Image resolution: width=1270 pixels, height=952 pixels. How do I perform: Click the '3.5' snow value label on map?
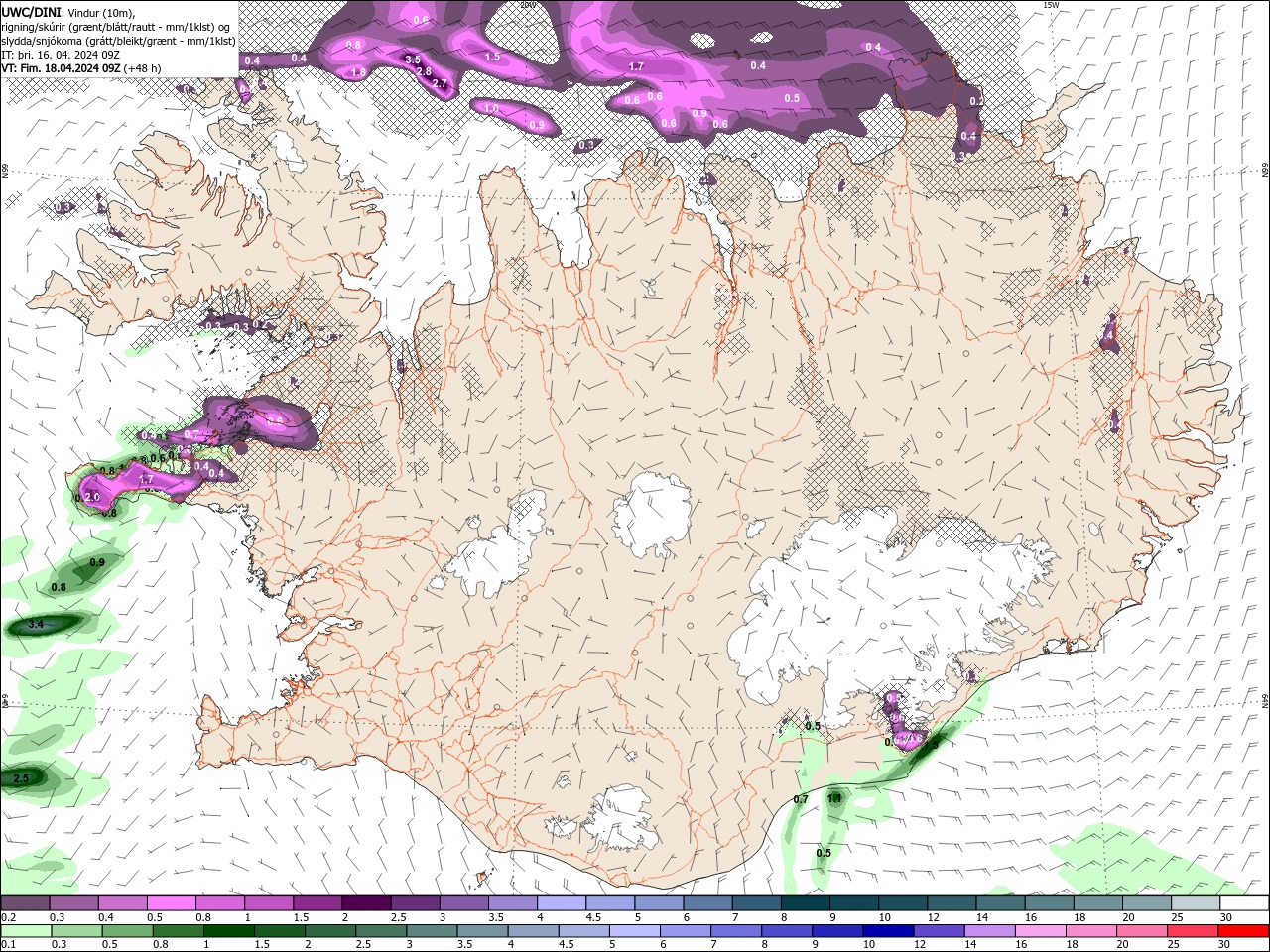tap(414, 59)
